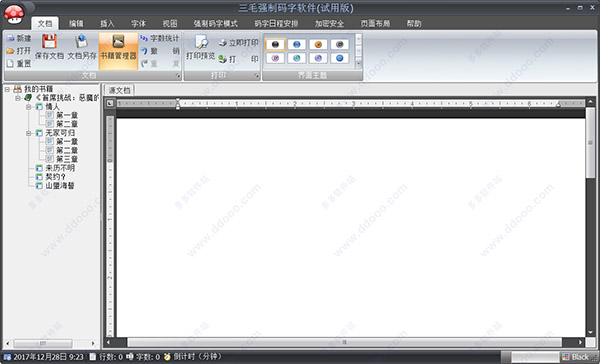Click the red mushroom application logo
This screenshot has height=364, width=600.
14,14
